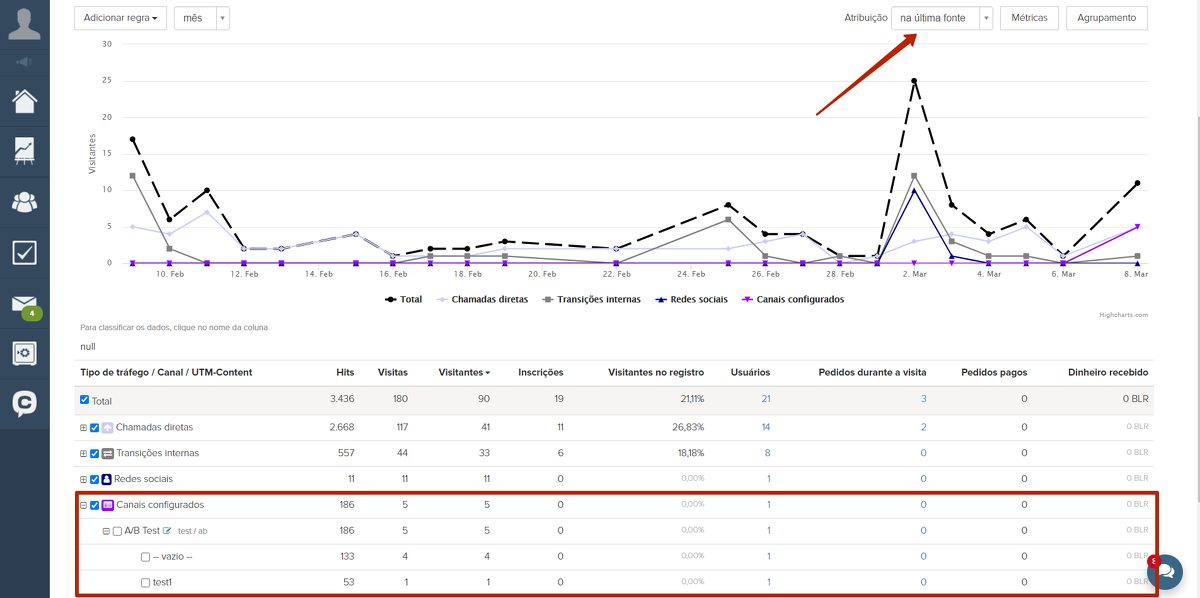Screen dimensions: 1200x598
Task: Sort table by the Visitantes column
Action: (x=463, y=372)
